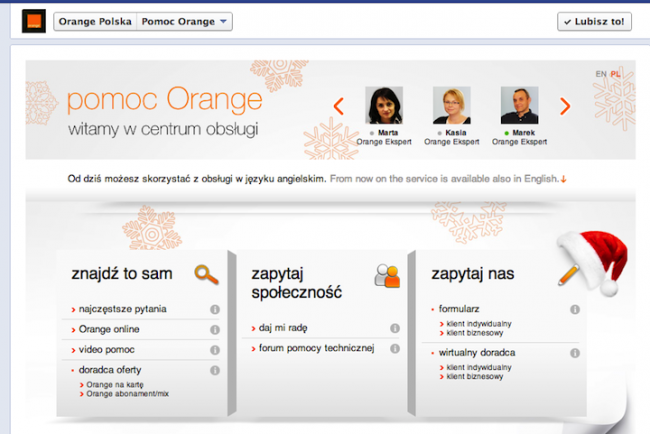Click the formularz heading
Viewport: 650px width, 434px height.
[x=459, y=309]
